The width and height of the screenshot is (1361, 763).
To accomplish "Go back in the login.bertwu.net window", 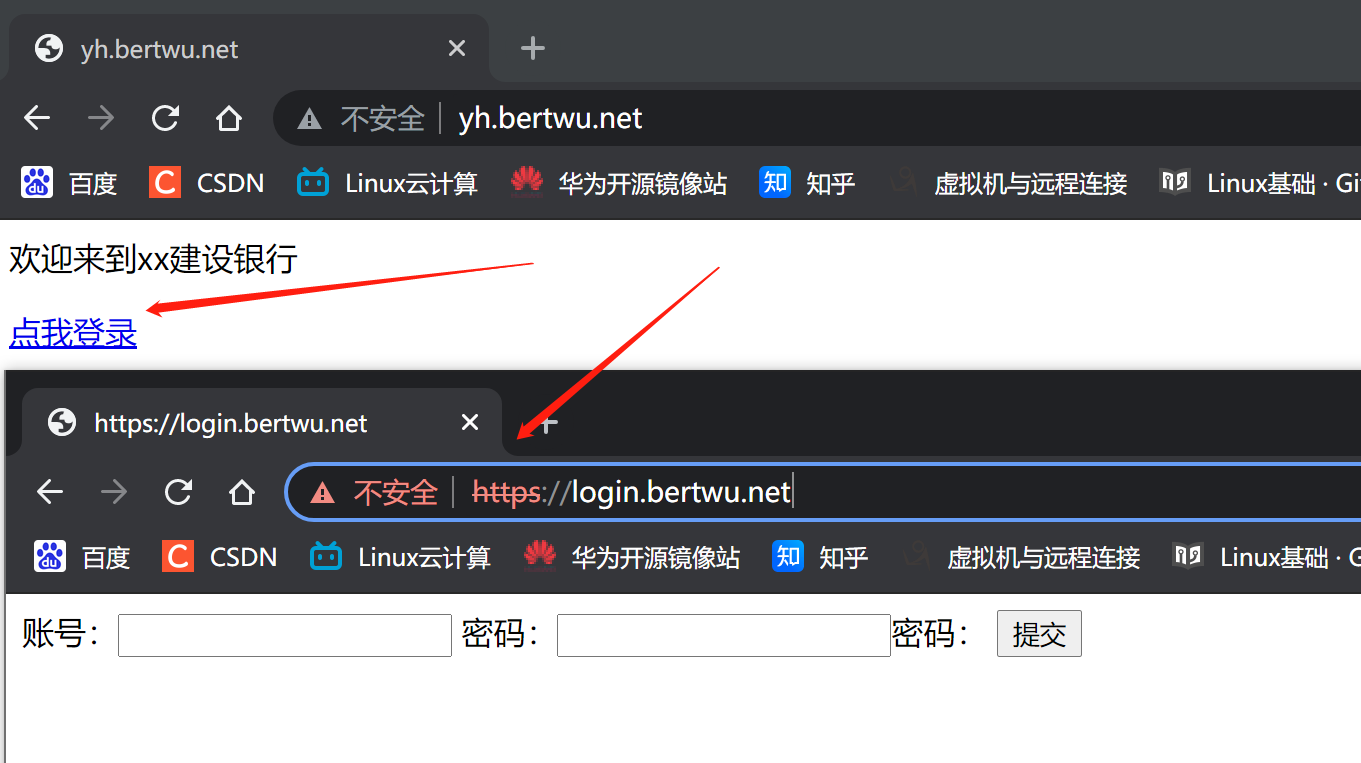I will pyautogui.click(x=50, y=492).
